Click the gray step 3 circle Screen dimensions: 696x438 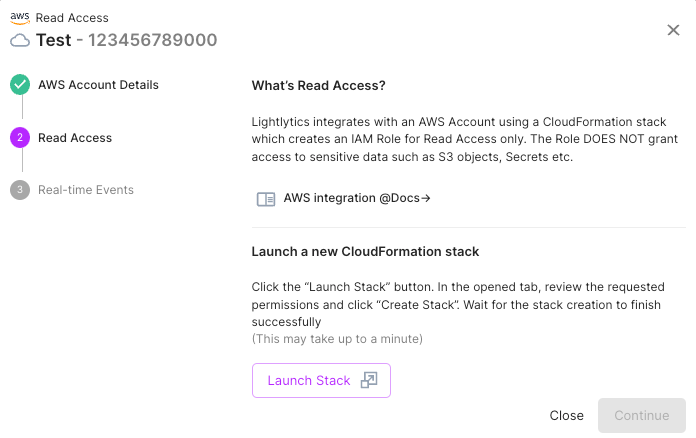coord(20,190)
